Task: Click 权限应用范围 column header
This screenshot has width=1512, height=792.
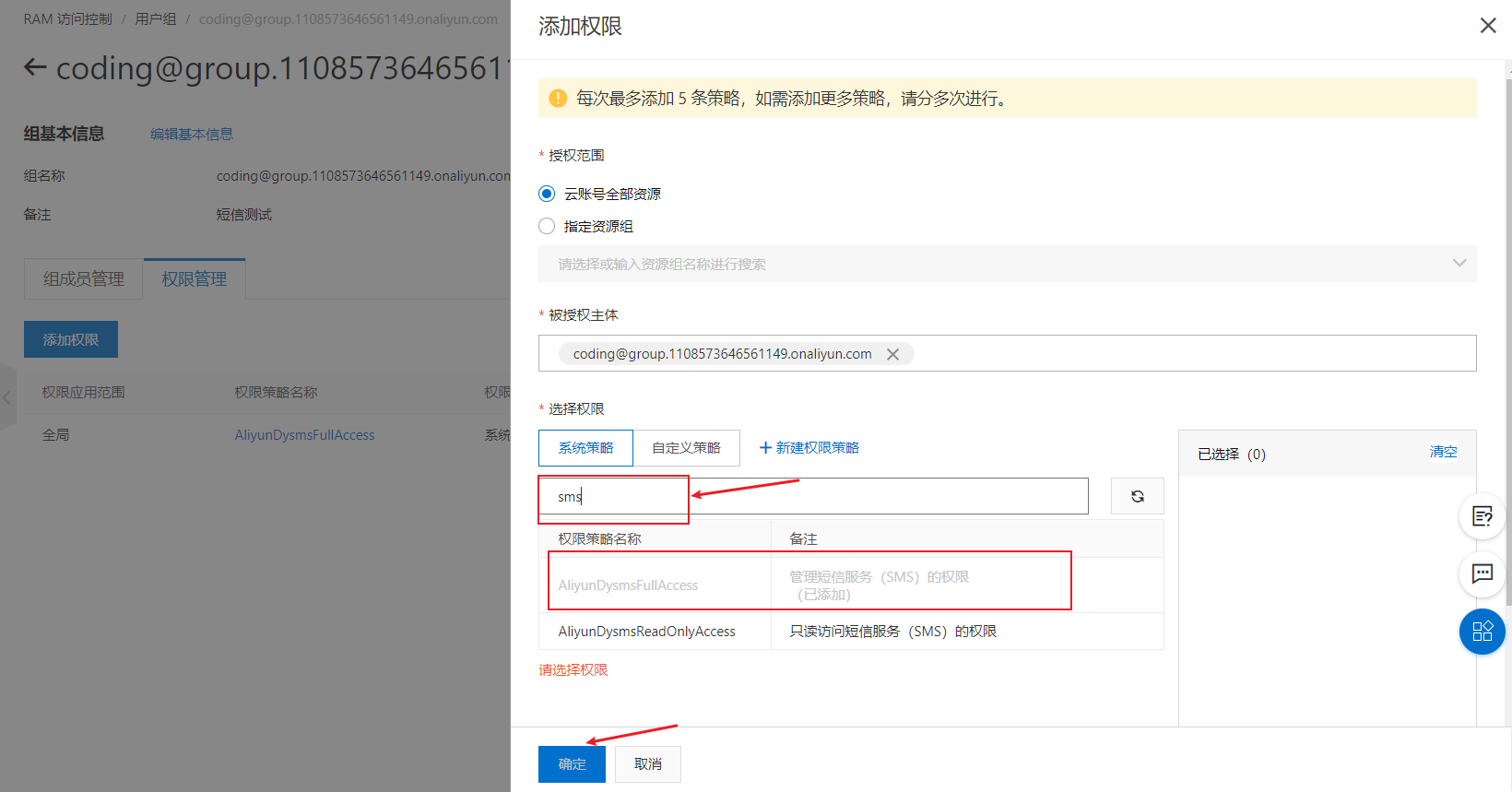Action: point(83,393)
